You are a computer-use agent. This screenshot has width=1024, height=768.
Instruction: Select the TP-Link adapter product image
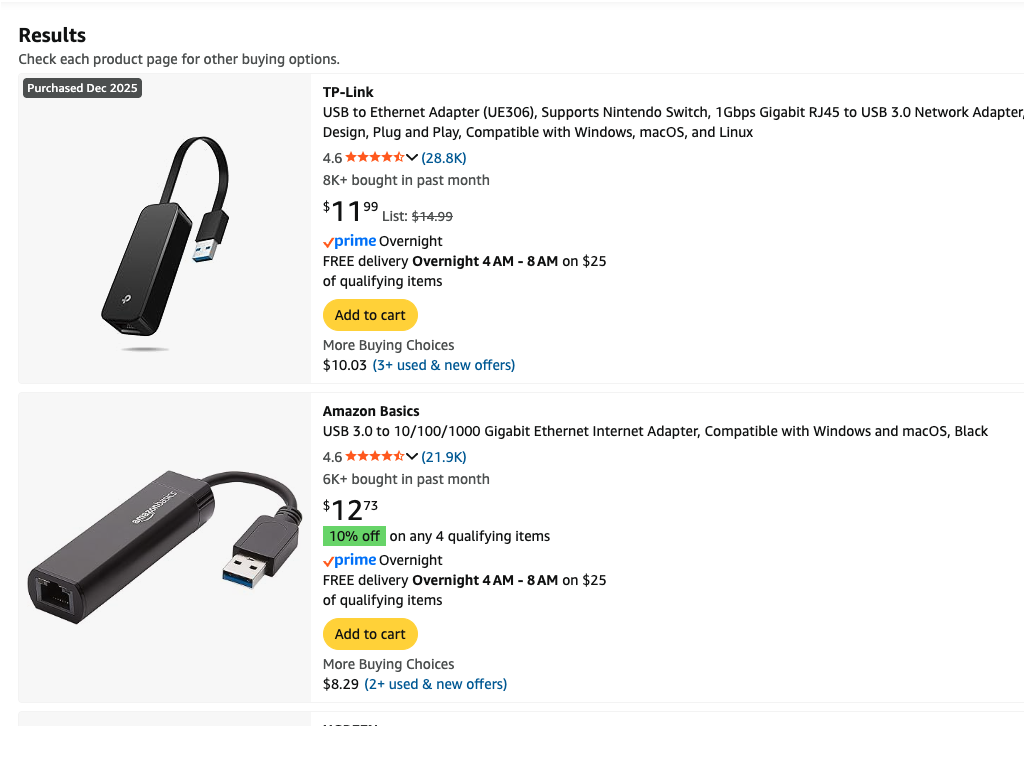[163, 229]
